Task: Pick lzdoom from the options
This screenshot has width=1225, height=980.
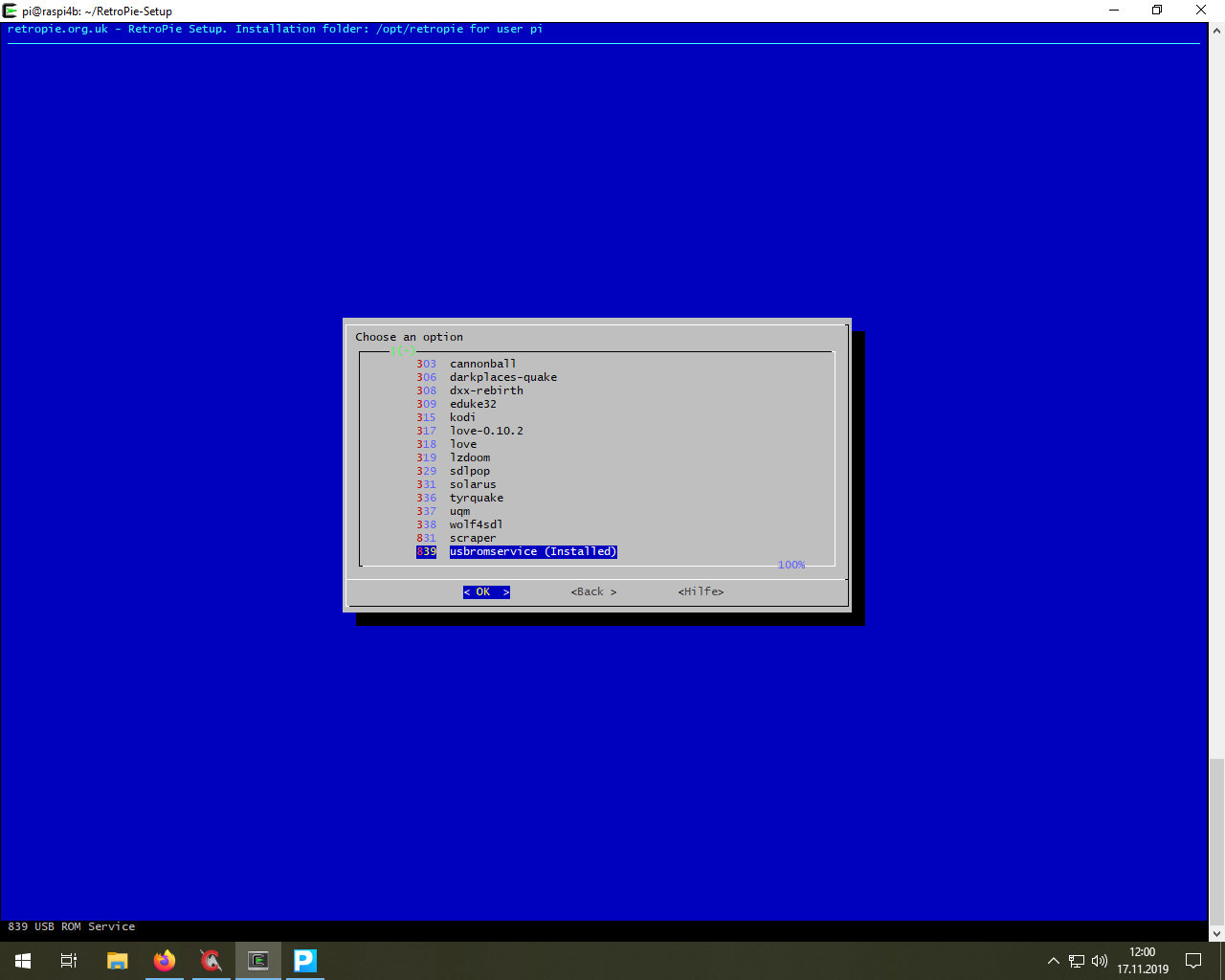Action: [453, 457]
